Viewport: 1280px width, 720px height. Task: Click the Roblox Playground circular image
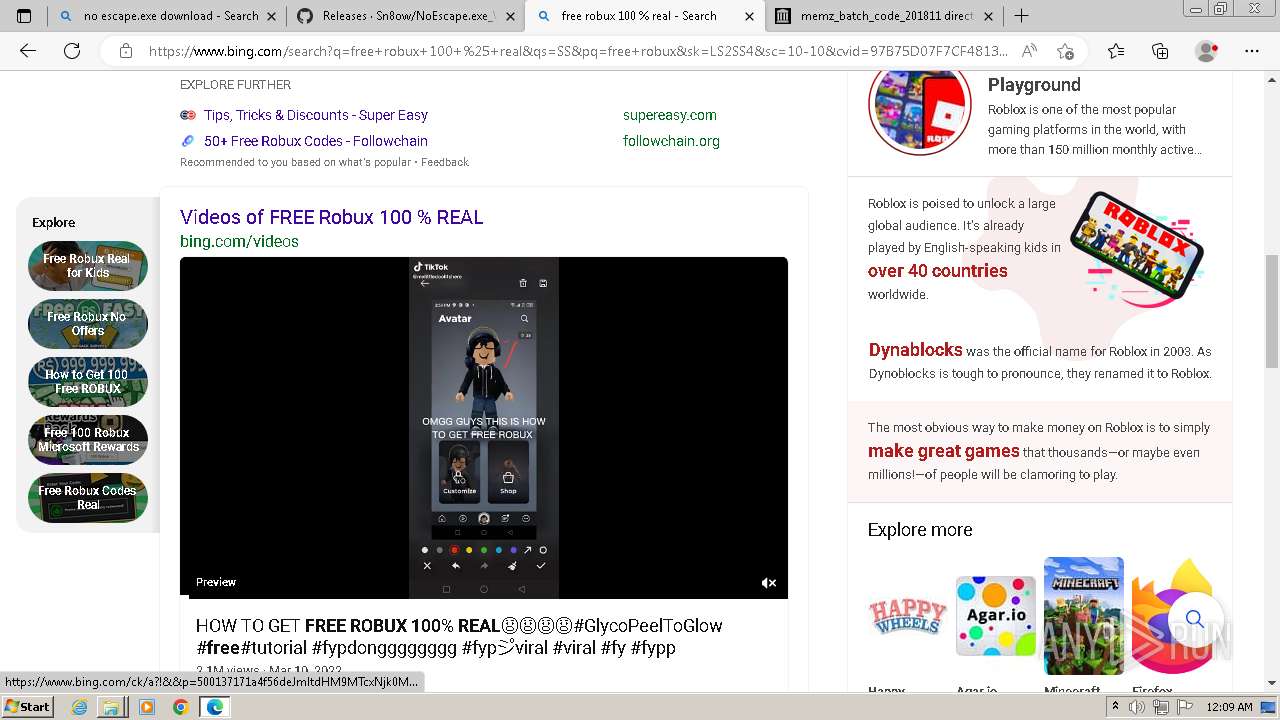pyautogui.click(x=920, y=104)
